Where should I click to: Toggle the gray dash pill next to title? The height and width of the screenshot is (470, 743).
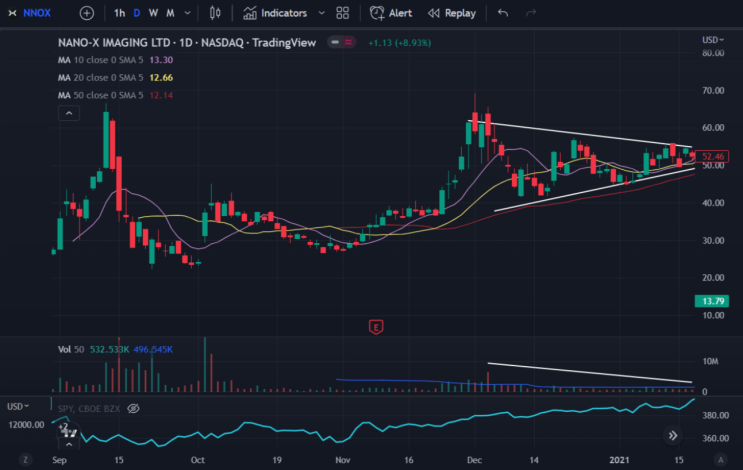tap(335, 43)
